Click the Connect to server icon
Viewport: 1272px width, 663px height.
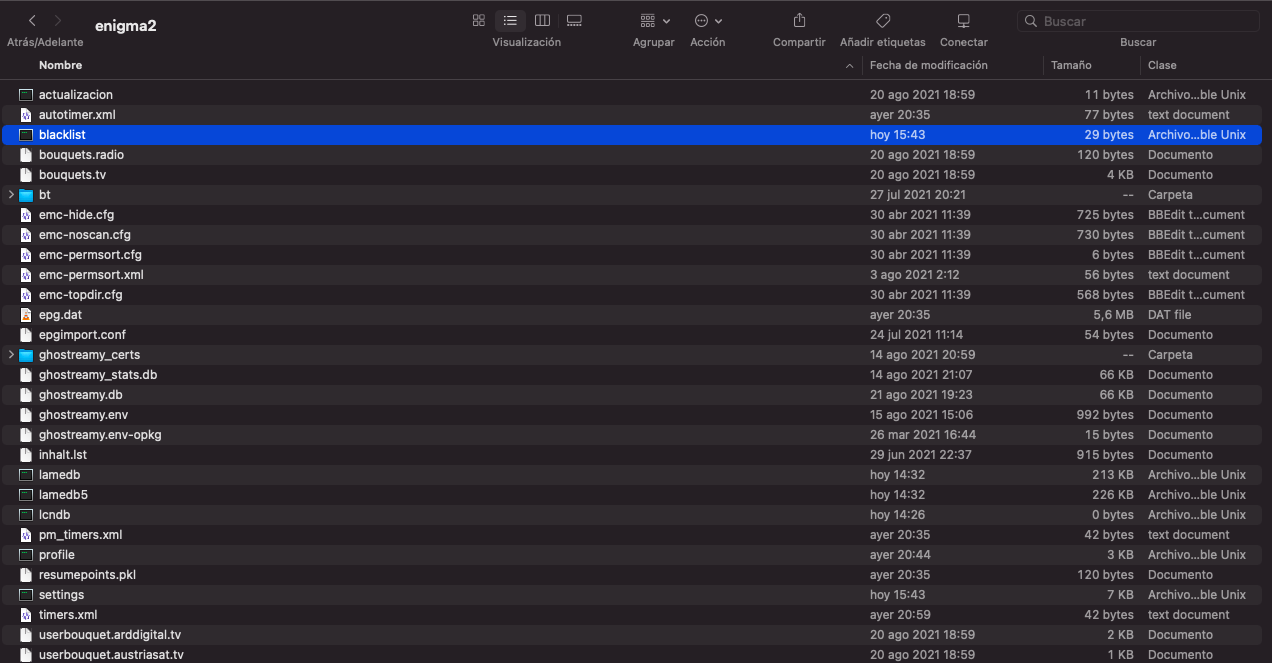click(963, 21)
